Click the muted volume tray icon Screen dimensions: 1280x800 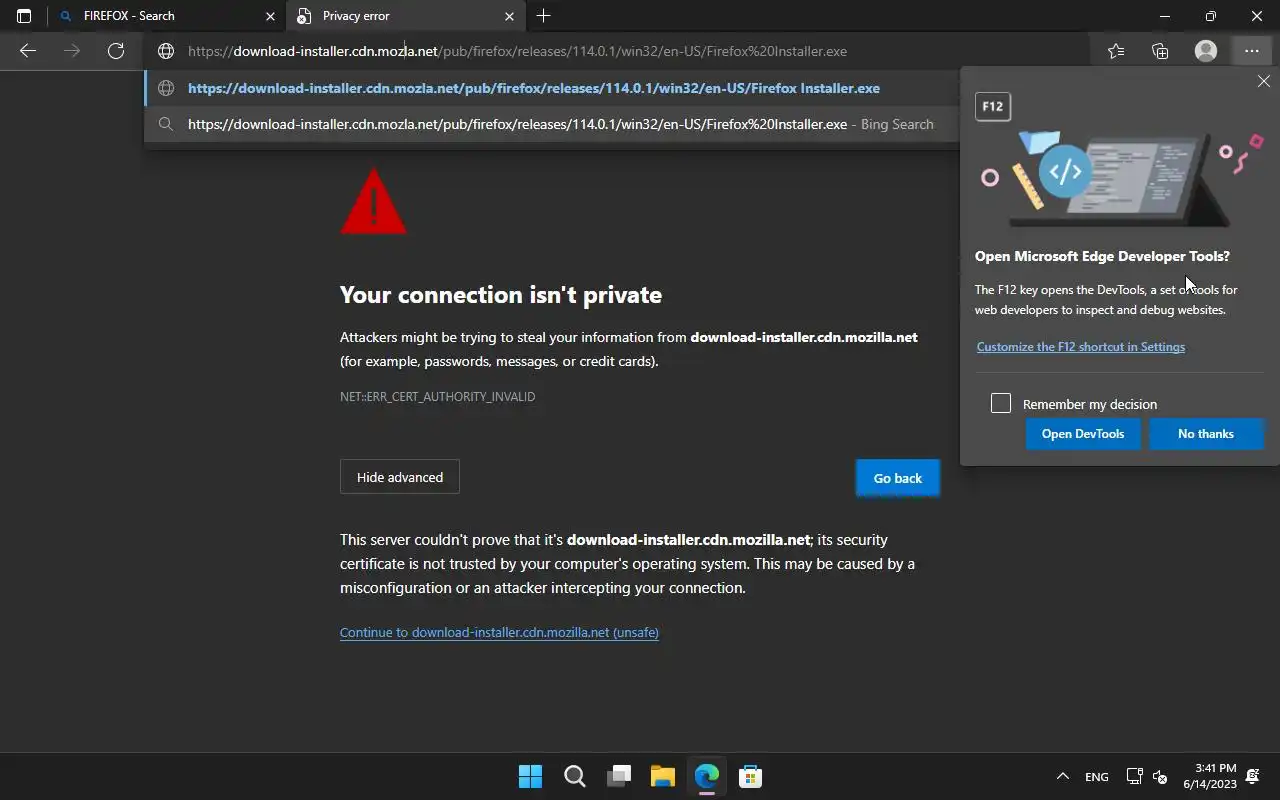(1160, 776)
